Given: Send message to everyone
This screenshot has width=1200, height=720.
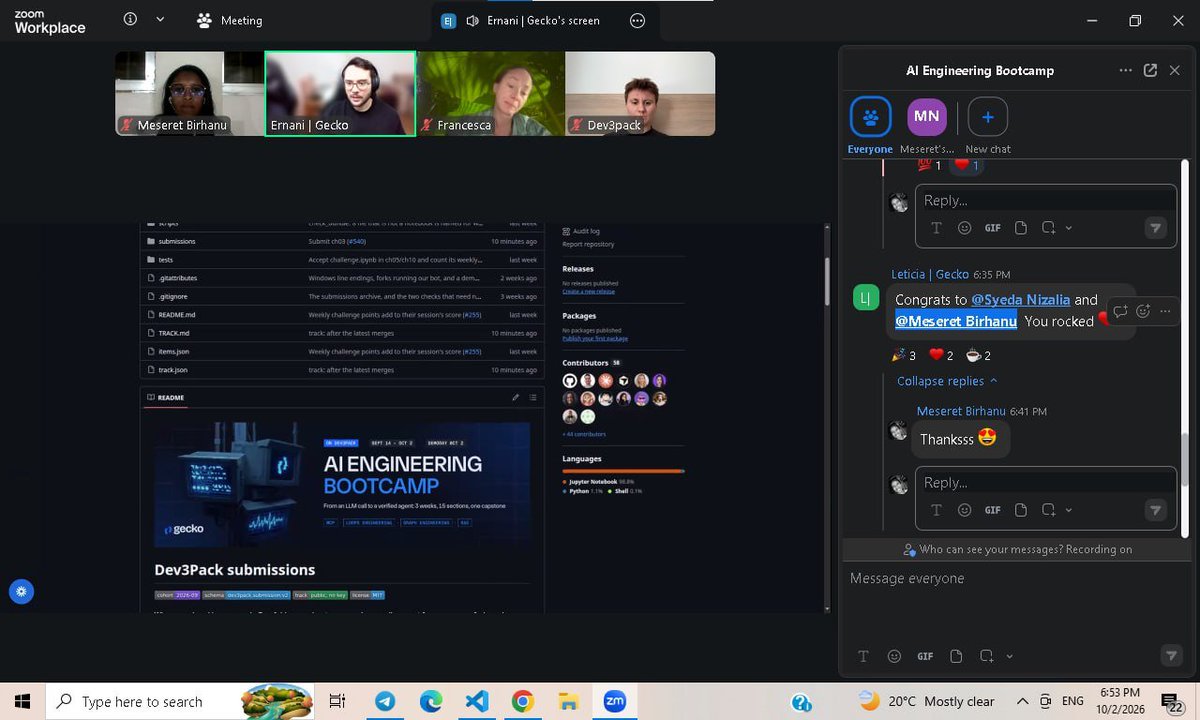Looking at the screenshot, I should pos(1171,656).
